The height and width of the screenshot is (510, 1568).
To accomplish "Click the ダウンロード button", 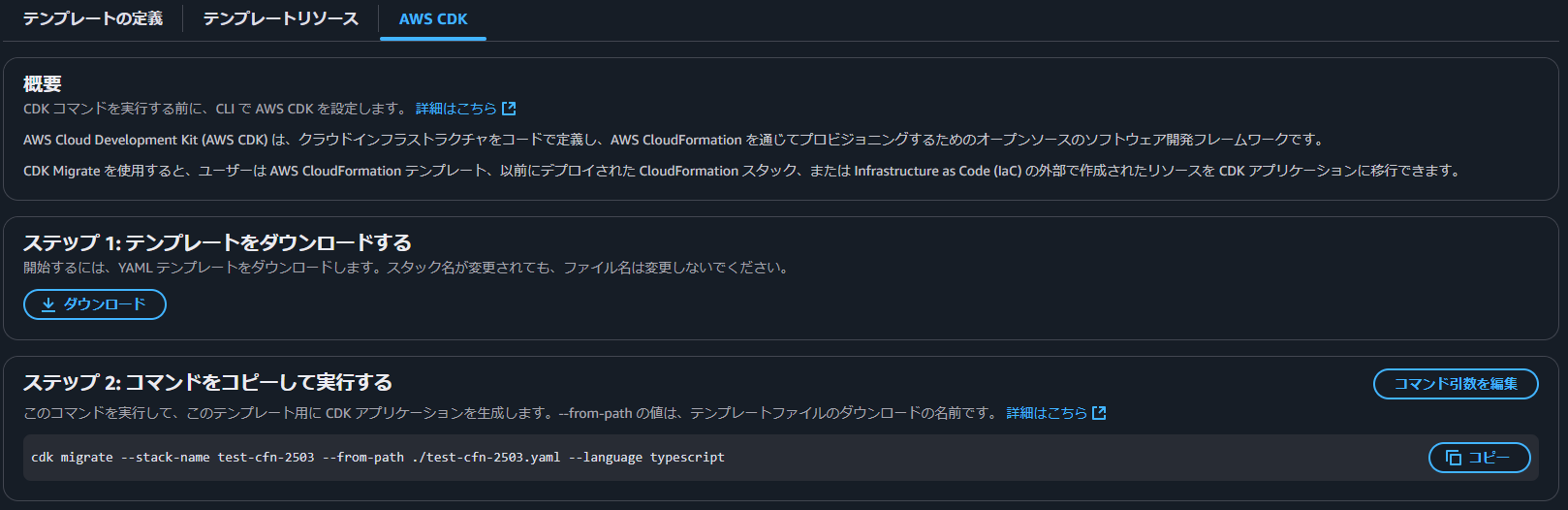I will click(95, 304).
